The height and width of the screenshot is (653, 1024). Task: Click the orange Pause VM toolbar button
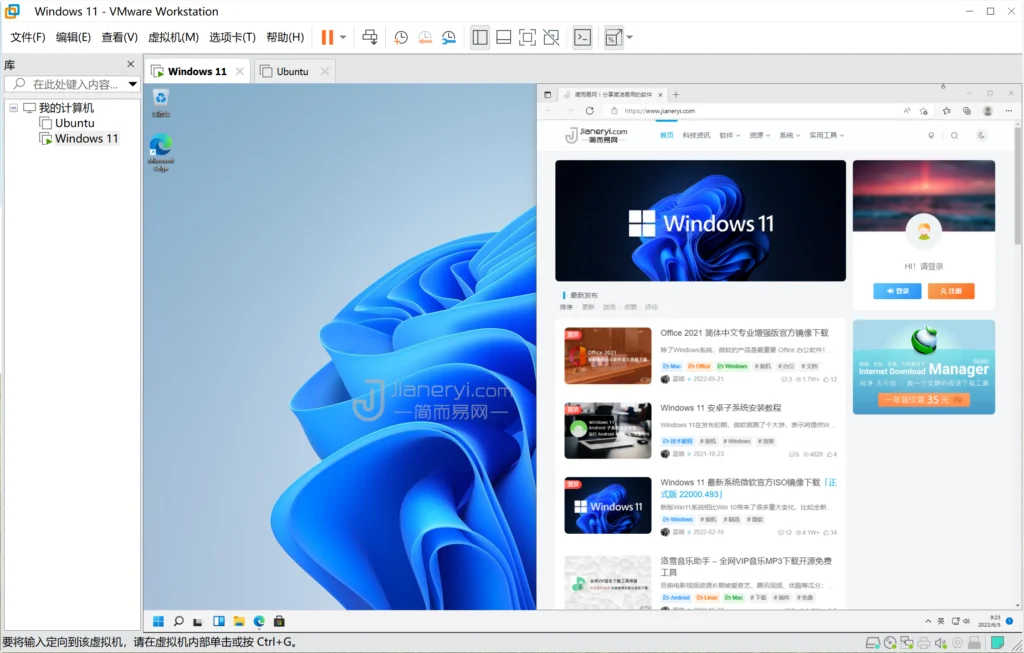pyautogui.click(x=327, y=37)
